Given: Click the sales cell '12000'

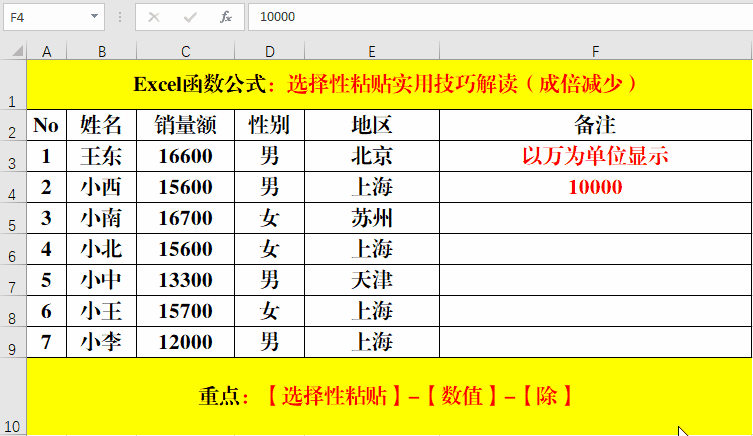Looking at the screenshot, I should coord(185,342).
